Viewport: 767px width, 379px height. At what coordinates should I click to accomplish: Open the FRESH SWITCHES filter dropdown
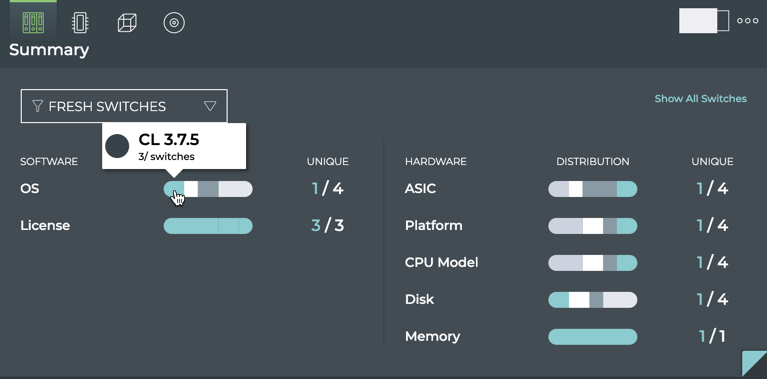tap(124, 106)
